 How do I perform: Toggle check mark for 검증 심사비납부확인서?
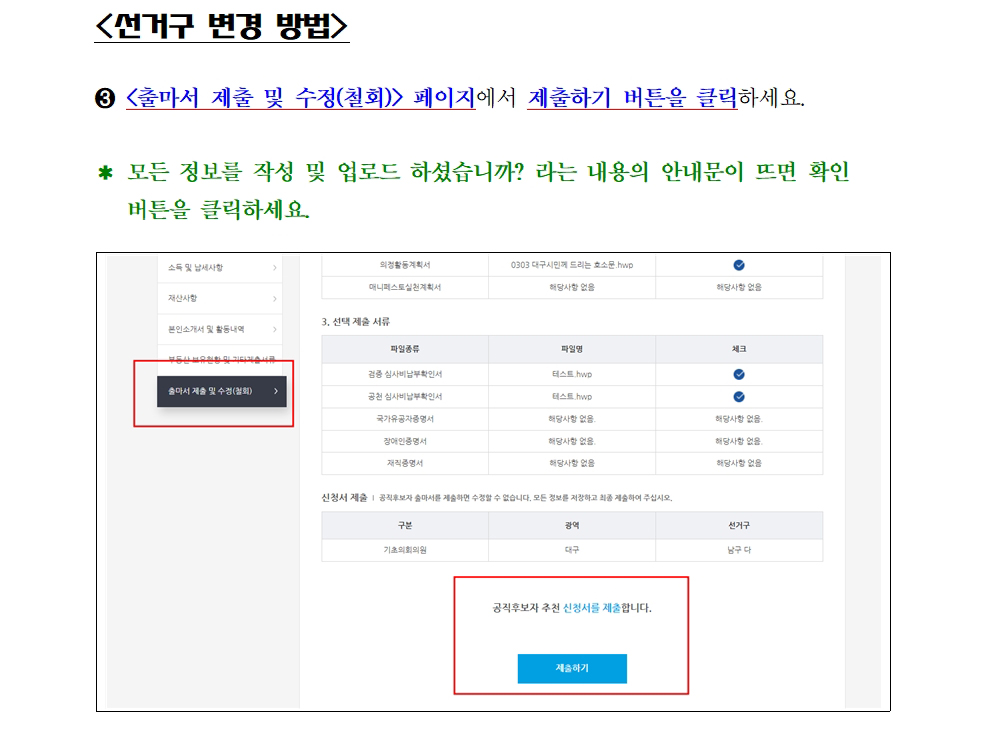coord(739,374)
